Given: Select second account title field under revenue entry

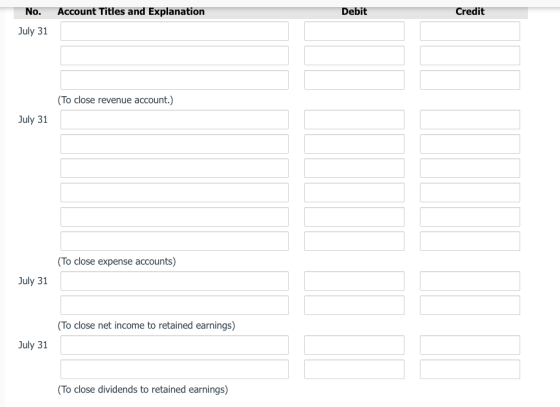Looking at the screenshot, I should [174, 55].
